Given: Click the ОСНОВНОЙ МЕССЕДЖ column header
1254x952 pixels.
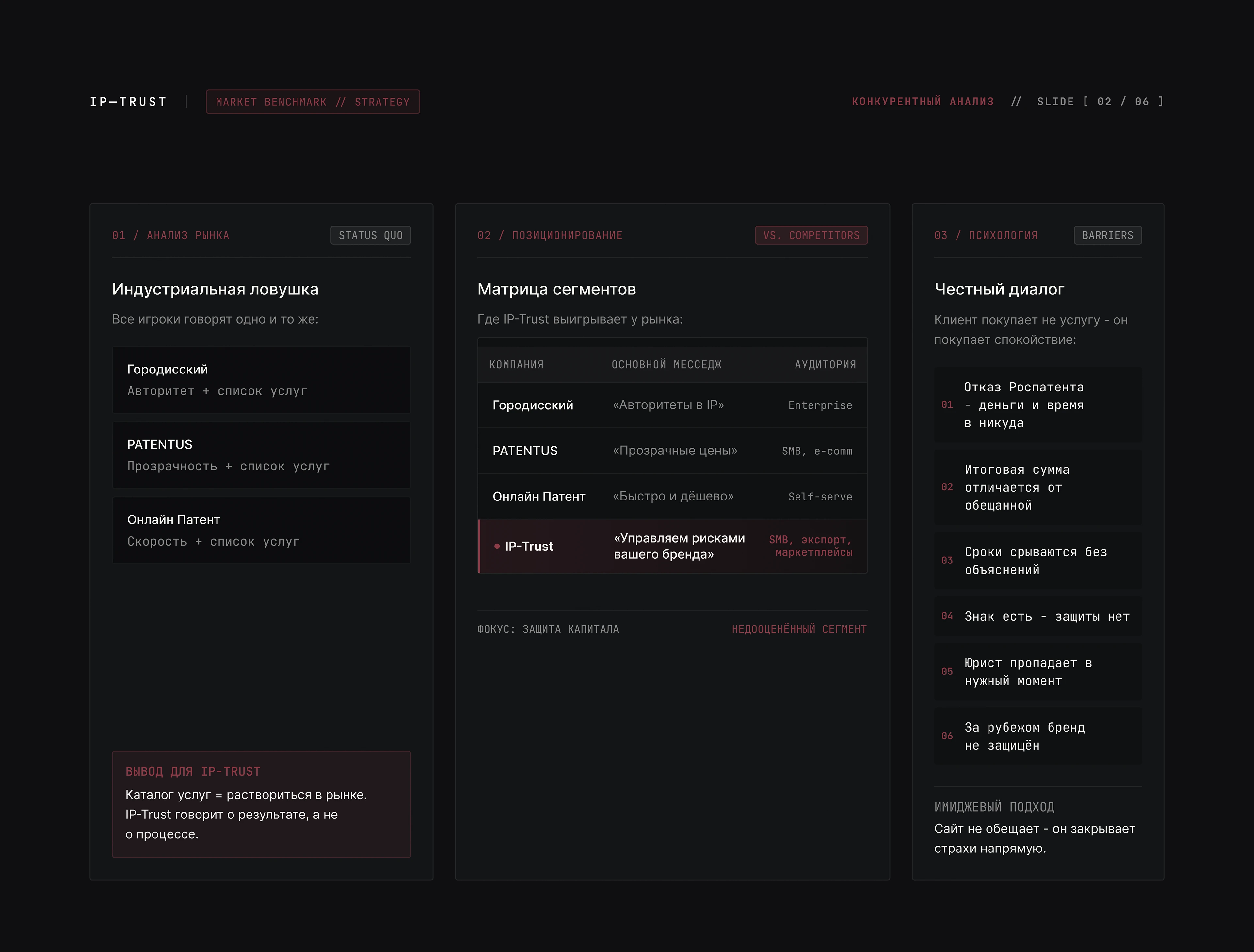Looking at the screenshot, I should coord(667,364).
